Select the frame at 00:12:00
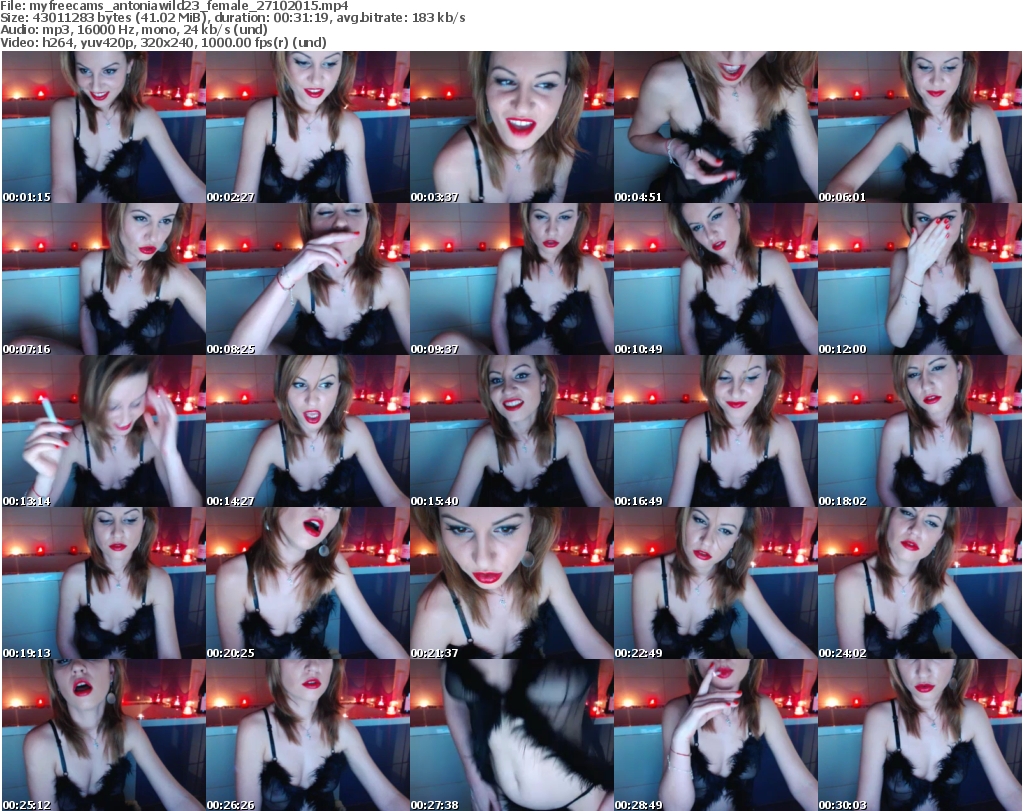This screenshot has width=1024, height=811. tap(920, 279)
